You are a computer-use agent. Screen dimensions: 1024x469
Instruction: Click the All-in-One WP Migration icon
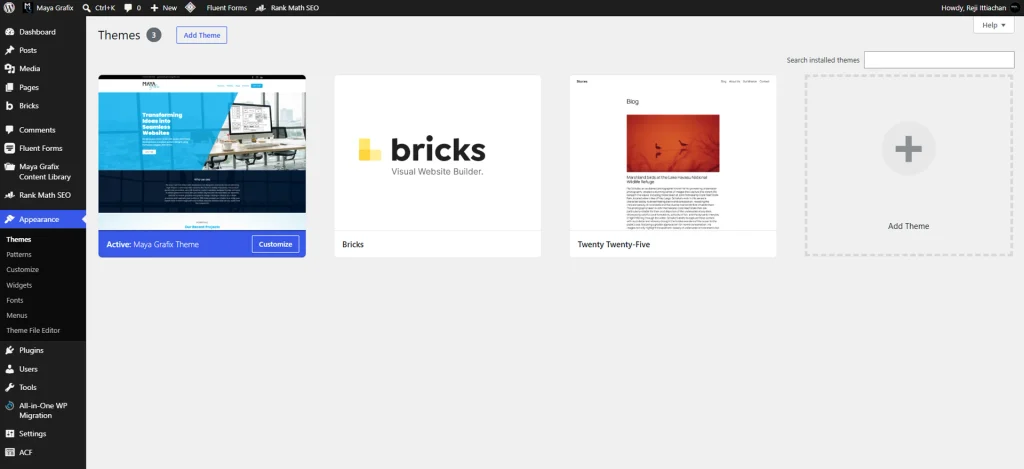pos(10,406)
